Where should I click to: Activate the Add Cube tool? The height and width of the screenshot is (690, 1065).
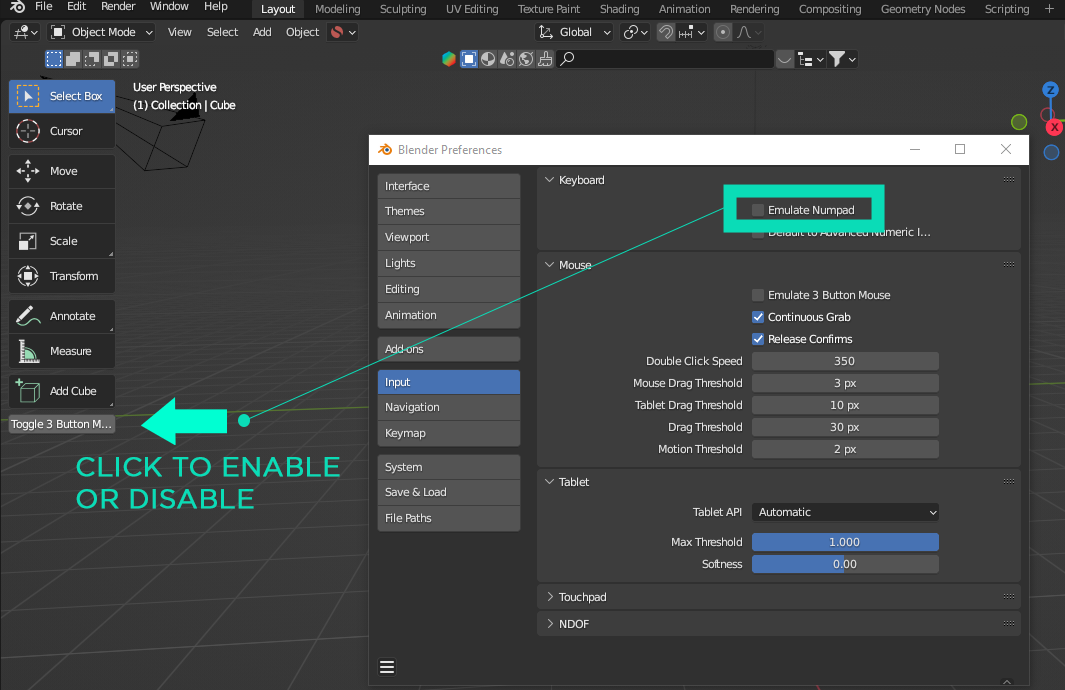pos(62,391)
